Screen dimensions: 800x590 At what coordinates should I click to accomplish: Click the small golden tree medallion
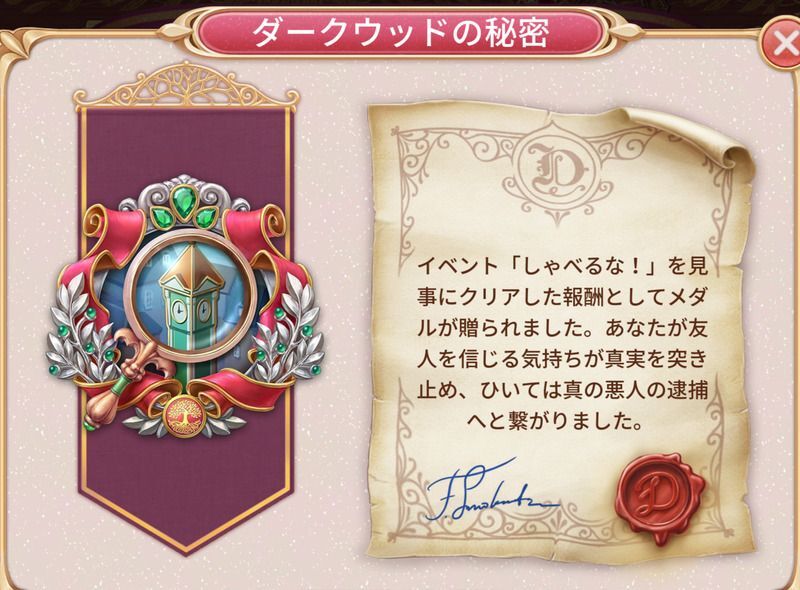coord(182,415)
